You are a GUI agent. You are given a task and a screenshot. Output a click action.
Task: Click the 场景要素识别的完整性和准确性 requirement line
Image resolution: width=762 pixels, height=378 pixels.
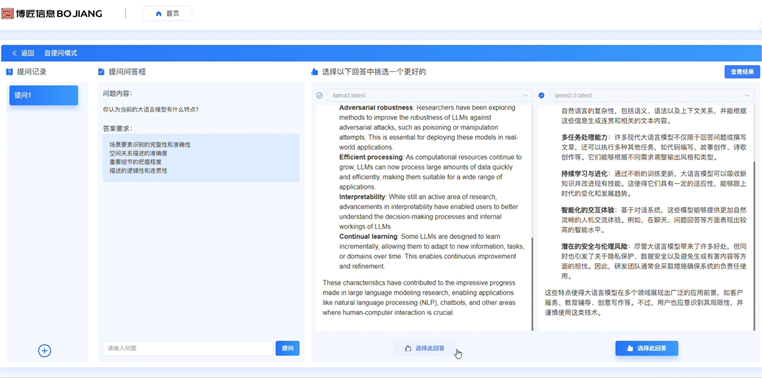150,145
